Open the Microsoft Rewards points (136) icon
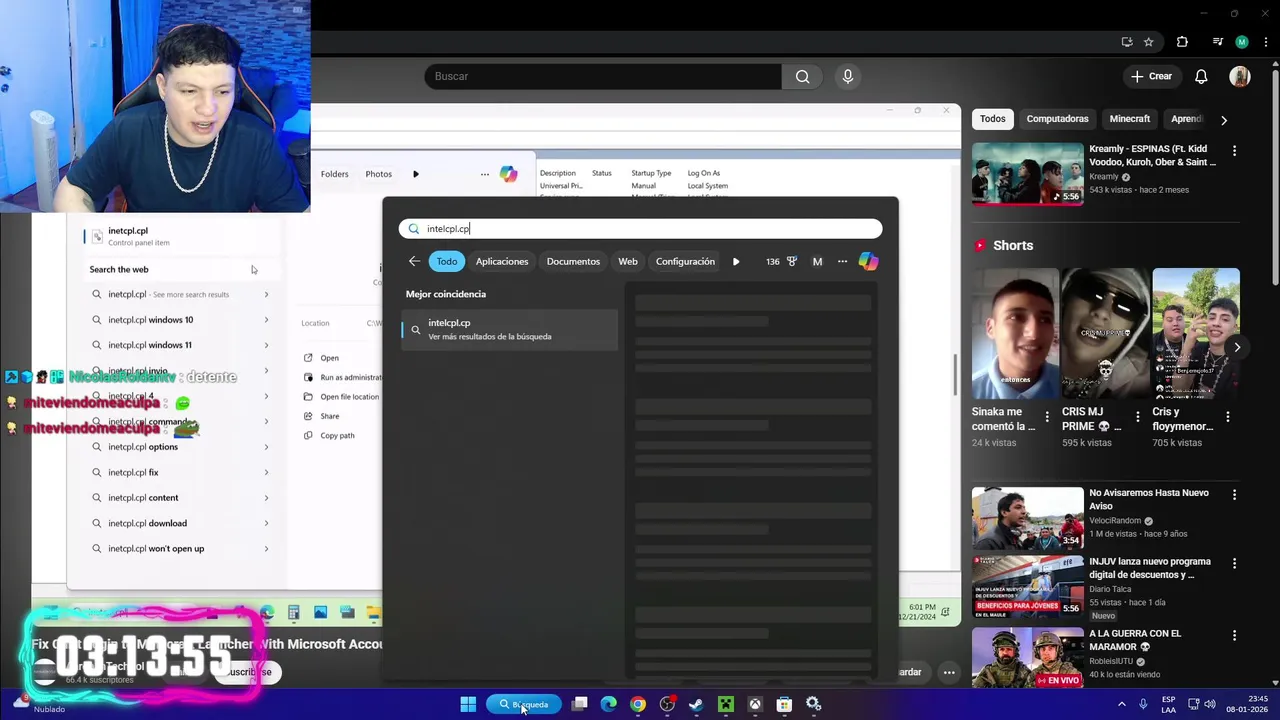 [780, 261]
